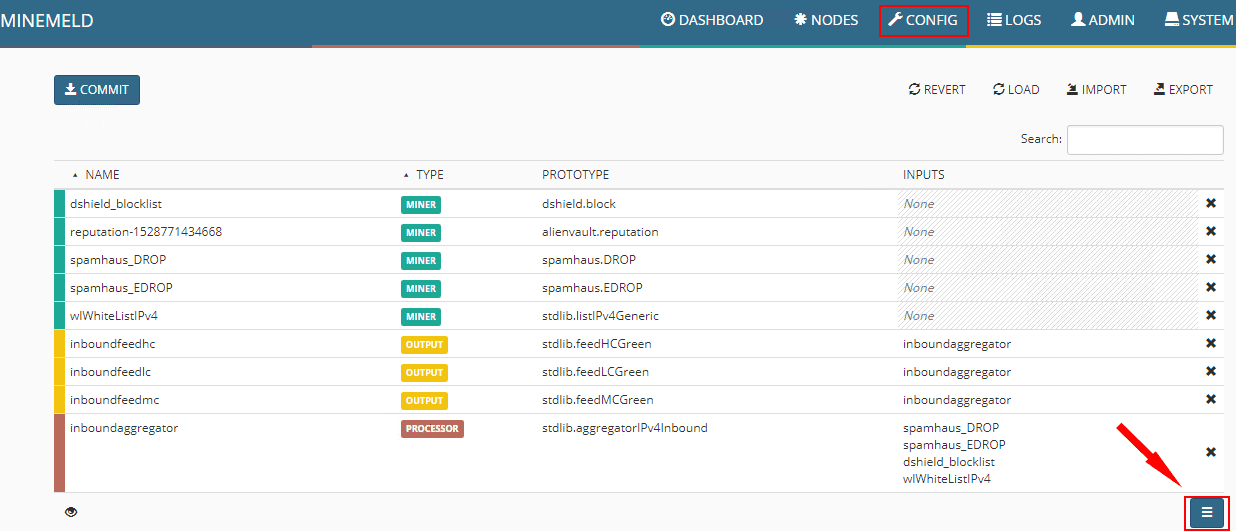Delete the inboundfeedmc node
Viewport: 1236px width, 531px height.
pos(1211,400)
